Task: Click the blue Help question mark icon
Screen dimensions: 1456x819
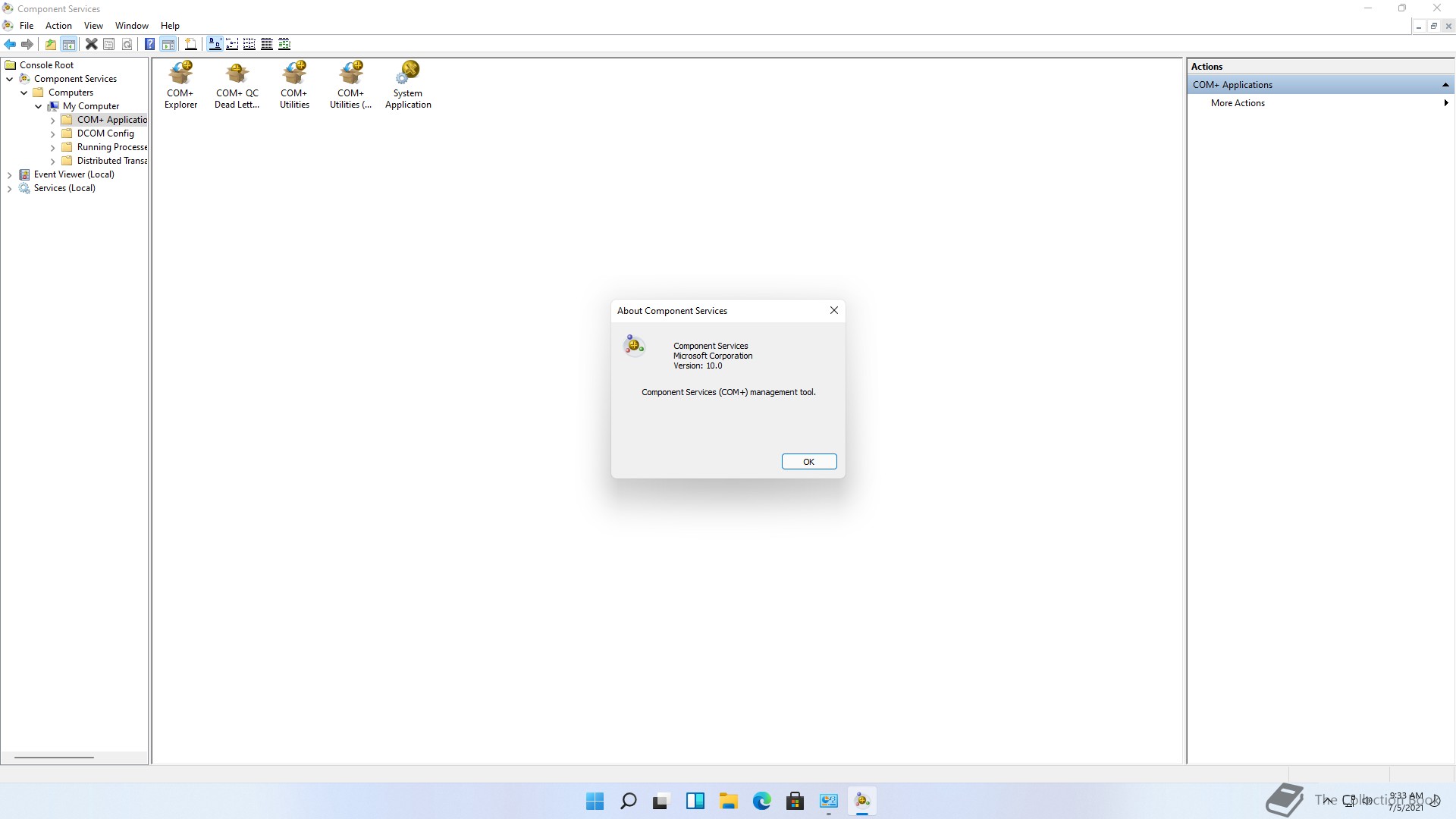Action: point(150,44)
